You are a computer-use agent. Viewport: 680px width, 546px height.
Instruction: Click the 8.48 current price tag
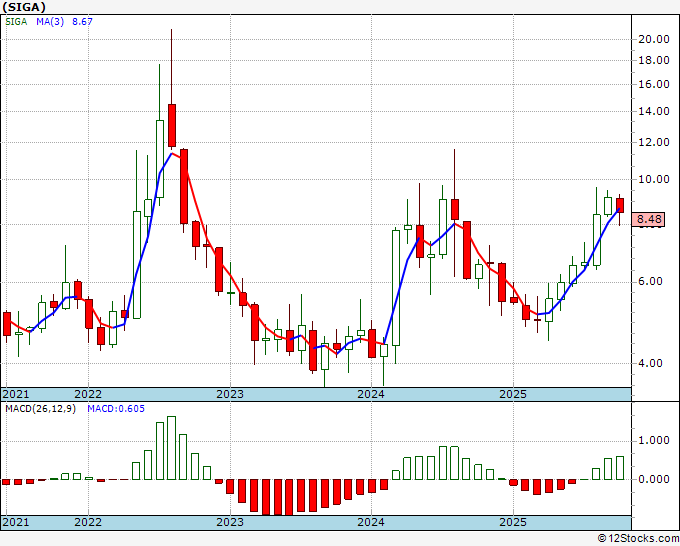[649, 219]
